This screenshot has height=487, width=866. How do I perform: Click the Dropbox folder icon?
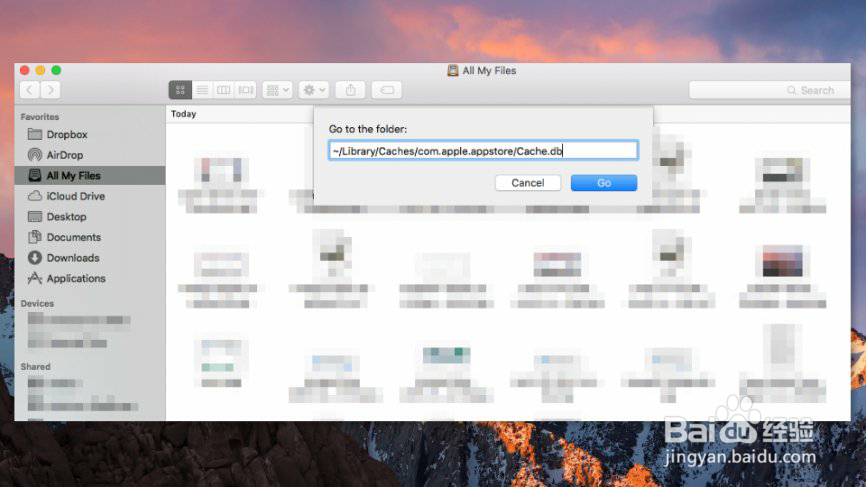coord(35,134)
